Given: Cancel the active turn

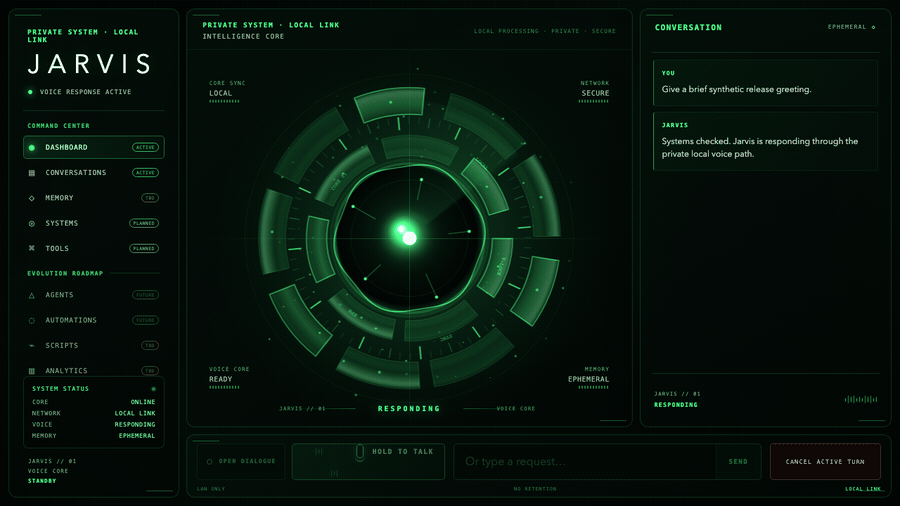Looking at the screenshot, I should pos(825,461).
